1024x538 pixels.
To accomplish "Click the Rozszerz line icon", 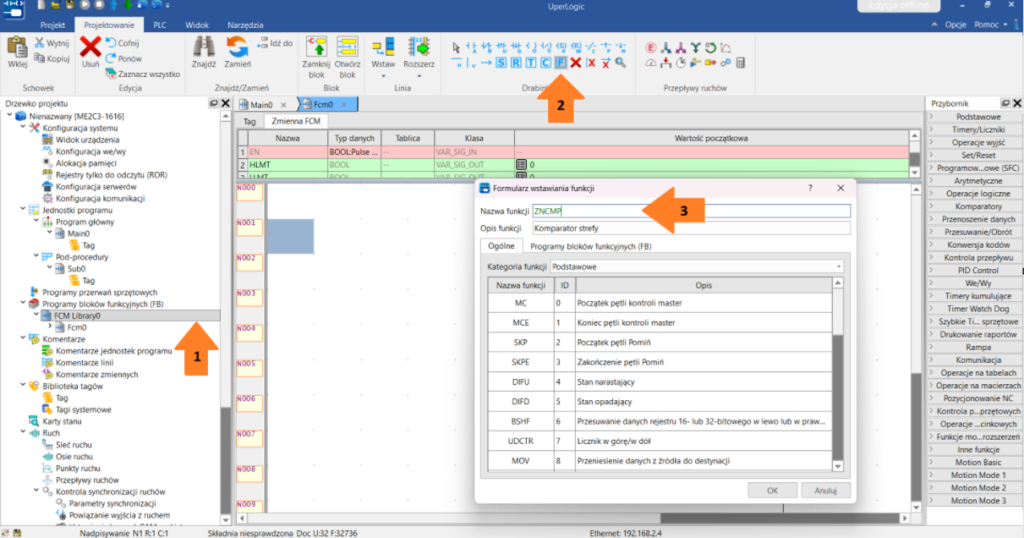I will pyautogui.click(x=419, y=47).
